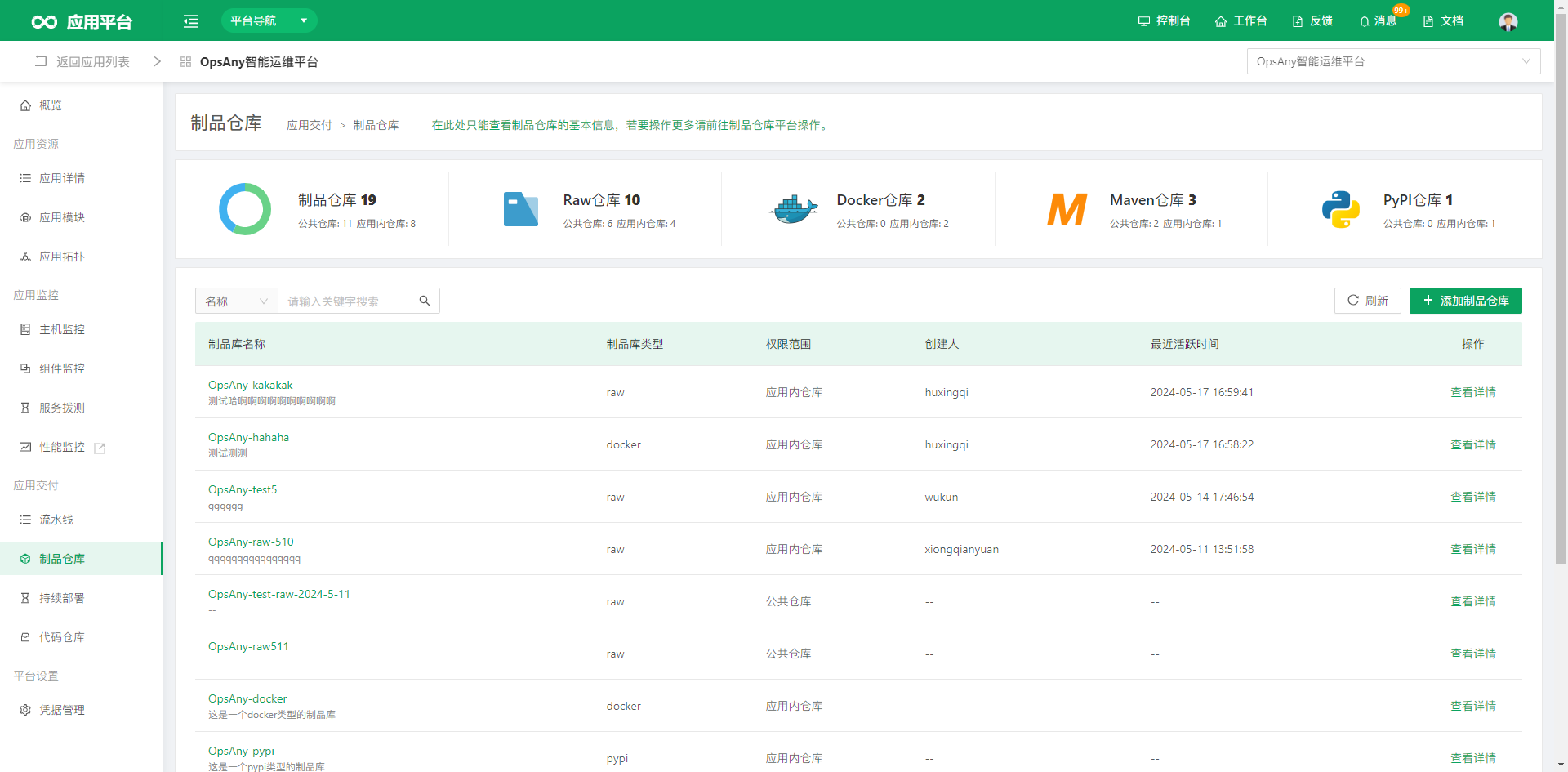Click 应用交付 breadcrumb
Image resolution: width=1568 pixels, height=772 pixels.
point(310,125)
